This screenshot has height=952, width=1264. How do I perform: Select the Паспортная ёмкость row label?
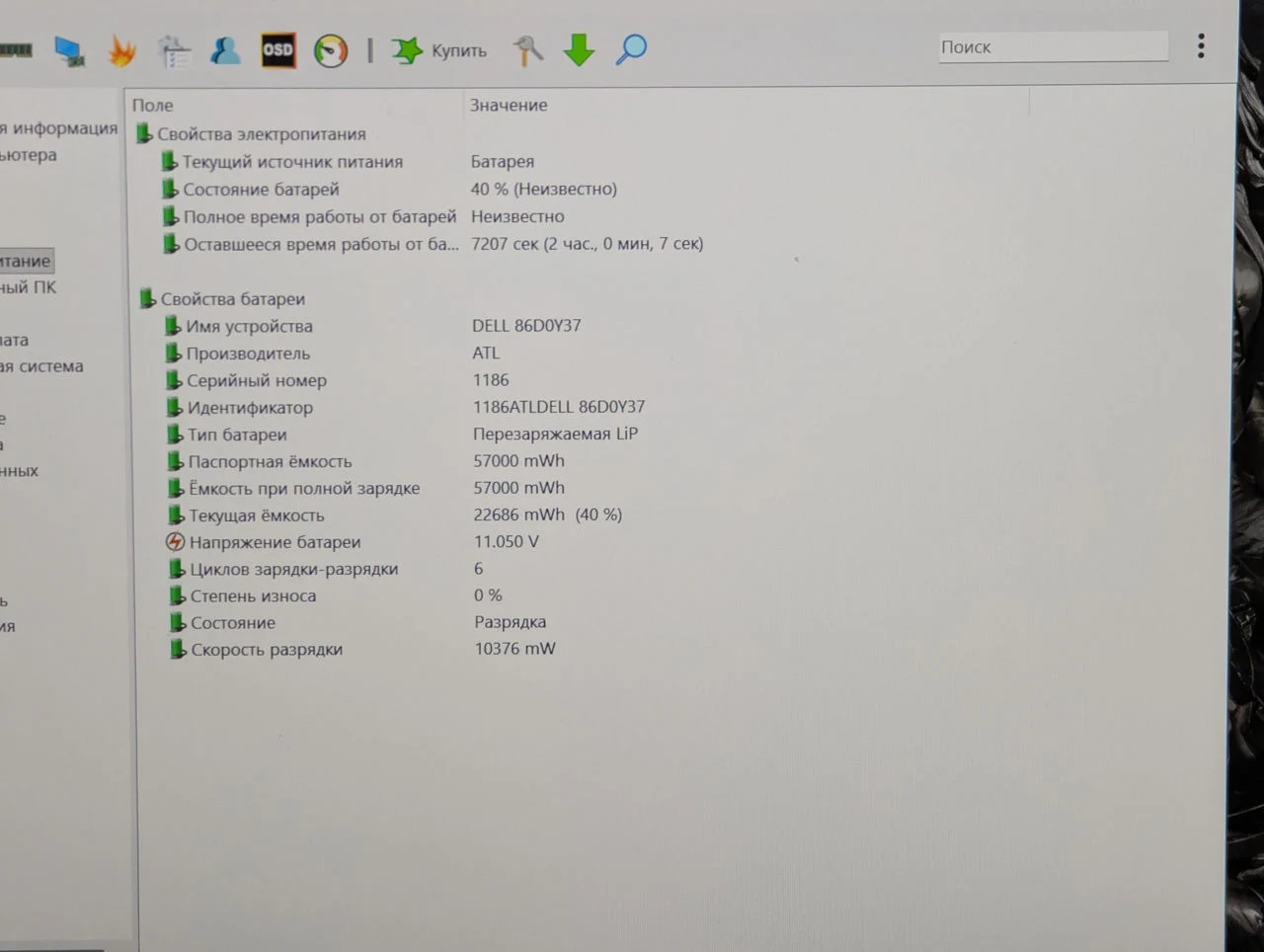[270, 461]
